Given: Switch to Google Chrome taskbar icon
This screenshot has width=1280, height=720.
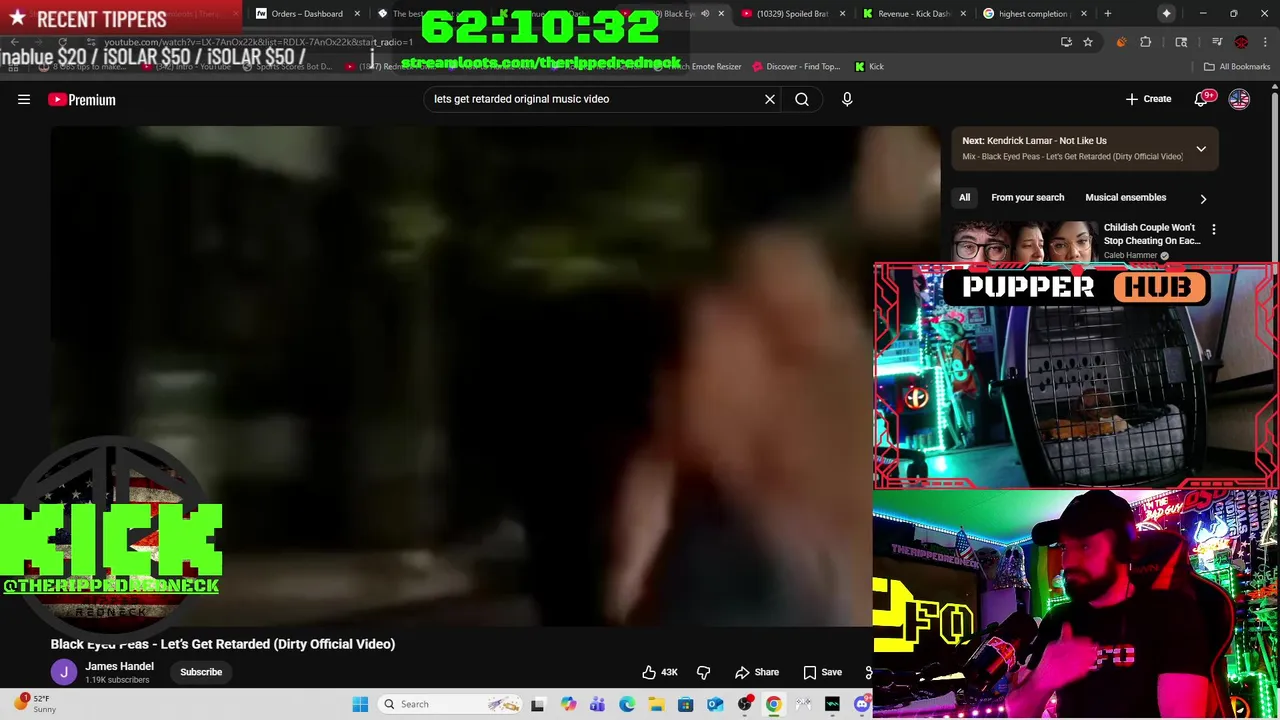Looking at the screenshot, I should point(774,704).
